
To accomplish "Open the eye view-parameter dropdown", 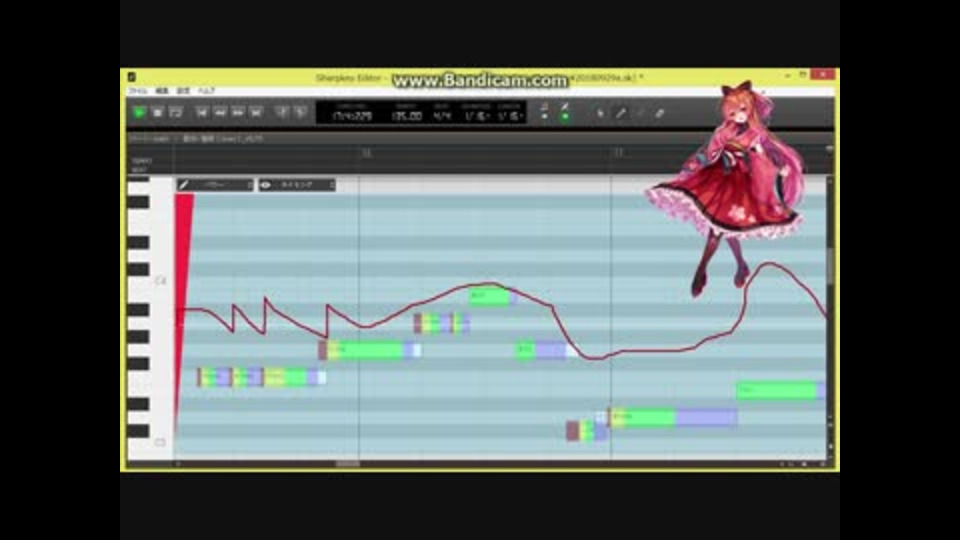I will (297, 184).
